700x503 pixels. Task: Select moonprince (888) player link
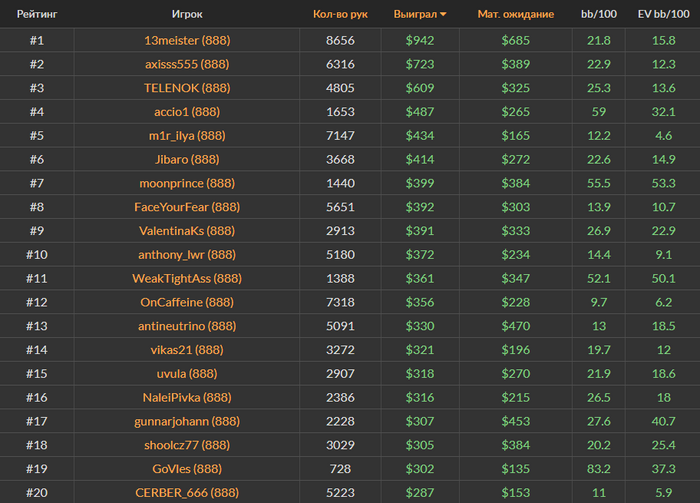pyautogui.click(x=186, y=183)
